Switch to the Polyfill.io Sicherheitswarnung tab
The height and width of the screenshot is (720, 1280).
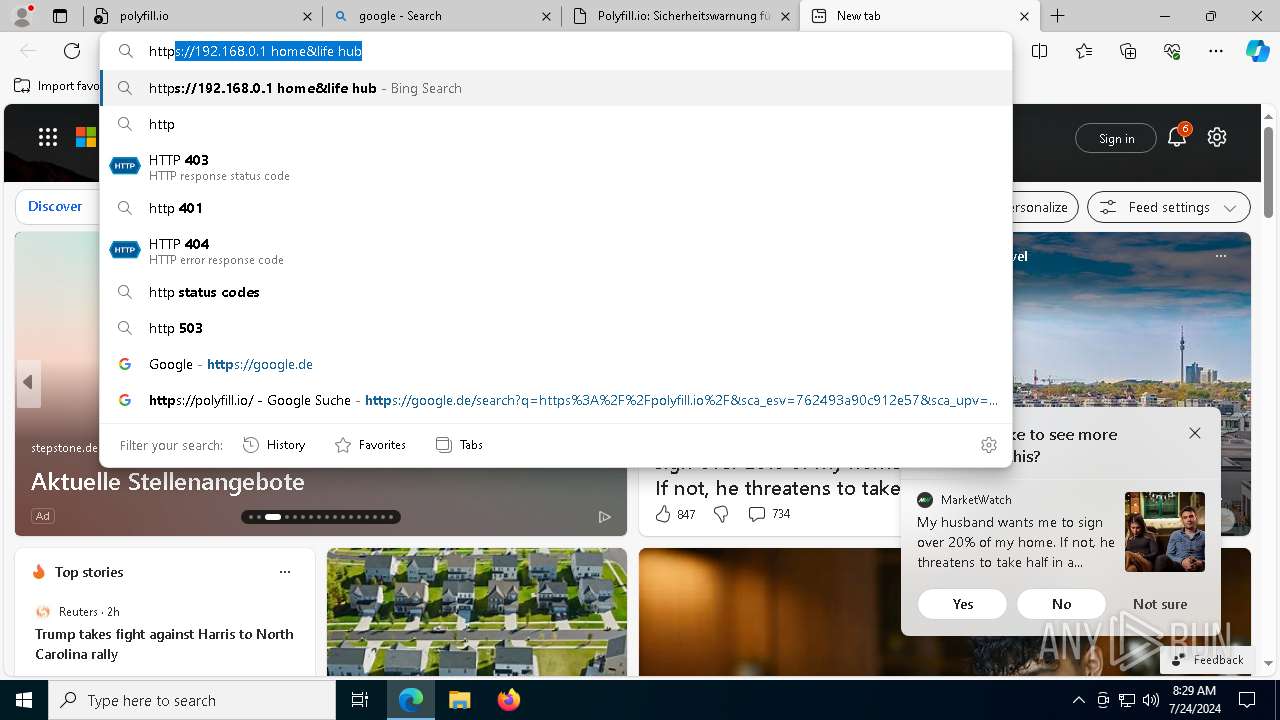680,16
